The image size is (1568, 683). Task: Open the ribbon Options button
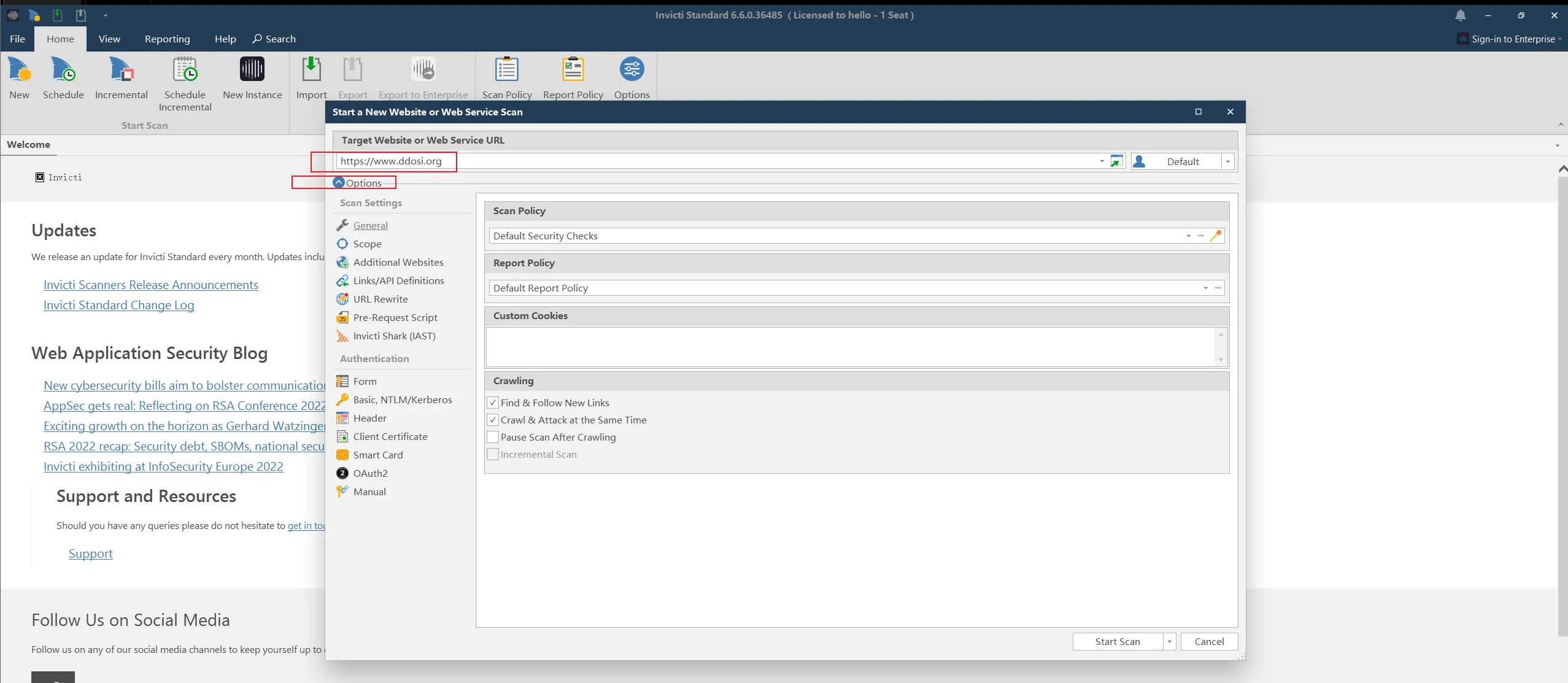631,78
